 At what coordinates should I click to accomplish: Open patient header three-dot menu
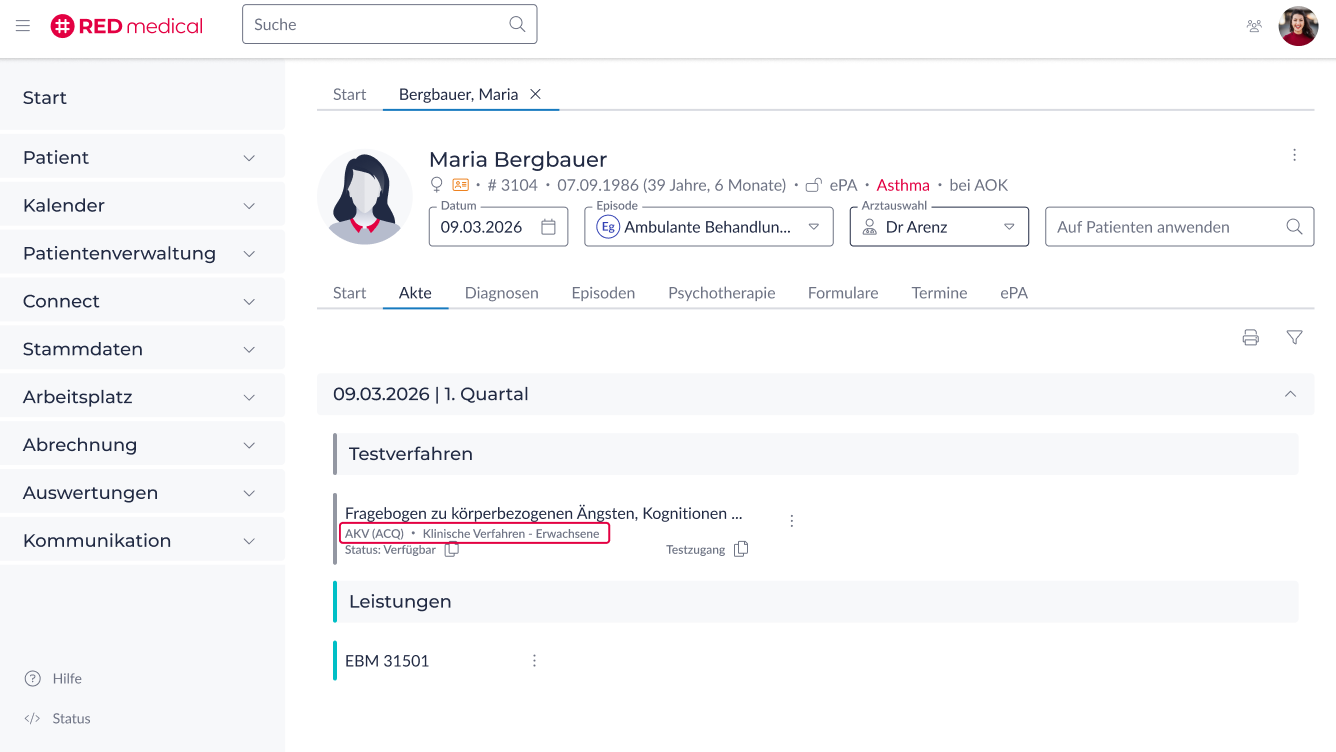coord(1294,155)
